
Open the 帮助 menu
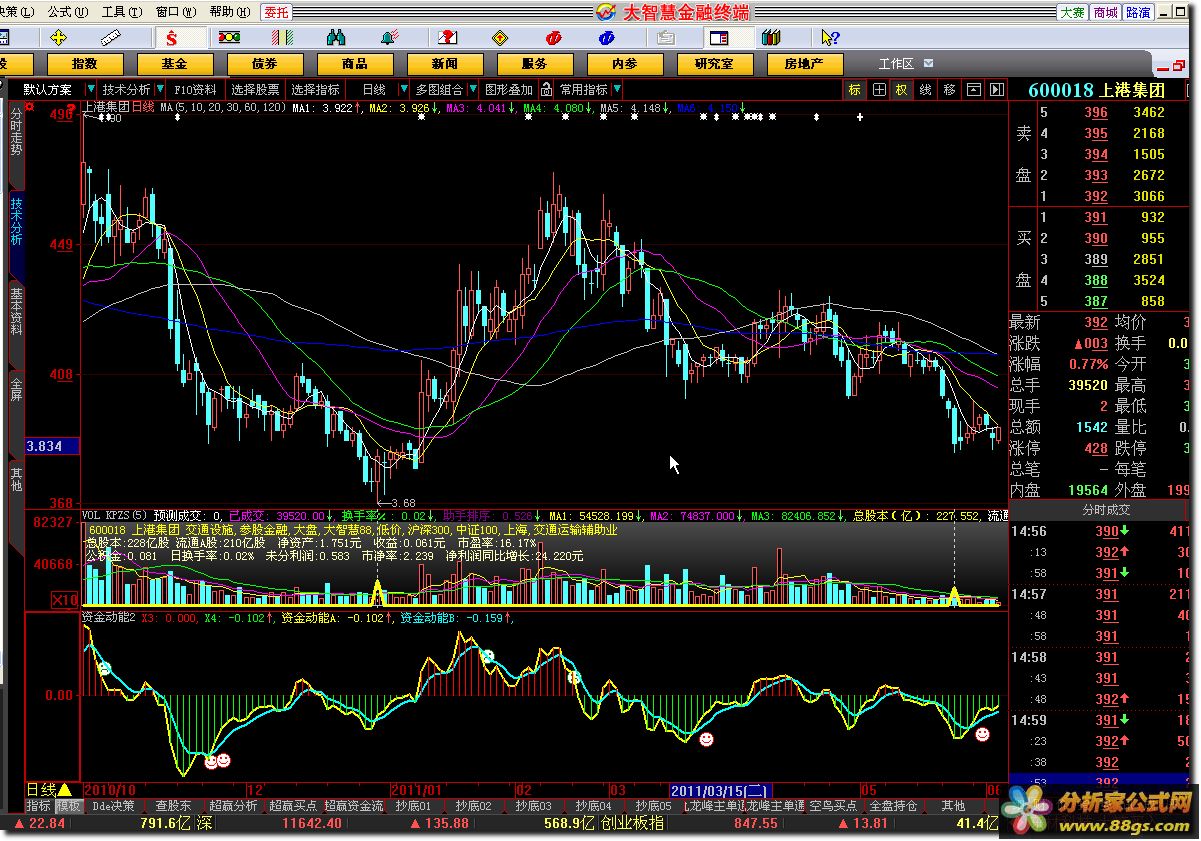click(228, 12)
